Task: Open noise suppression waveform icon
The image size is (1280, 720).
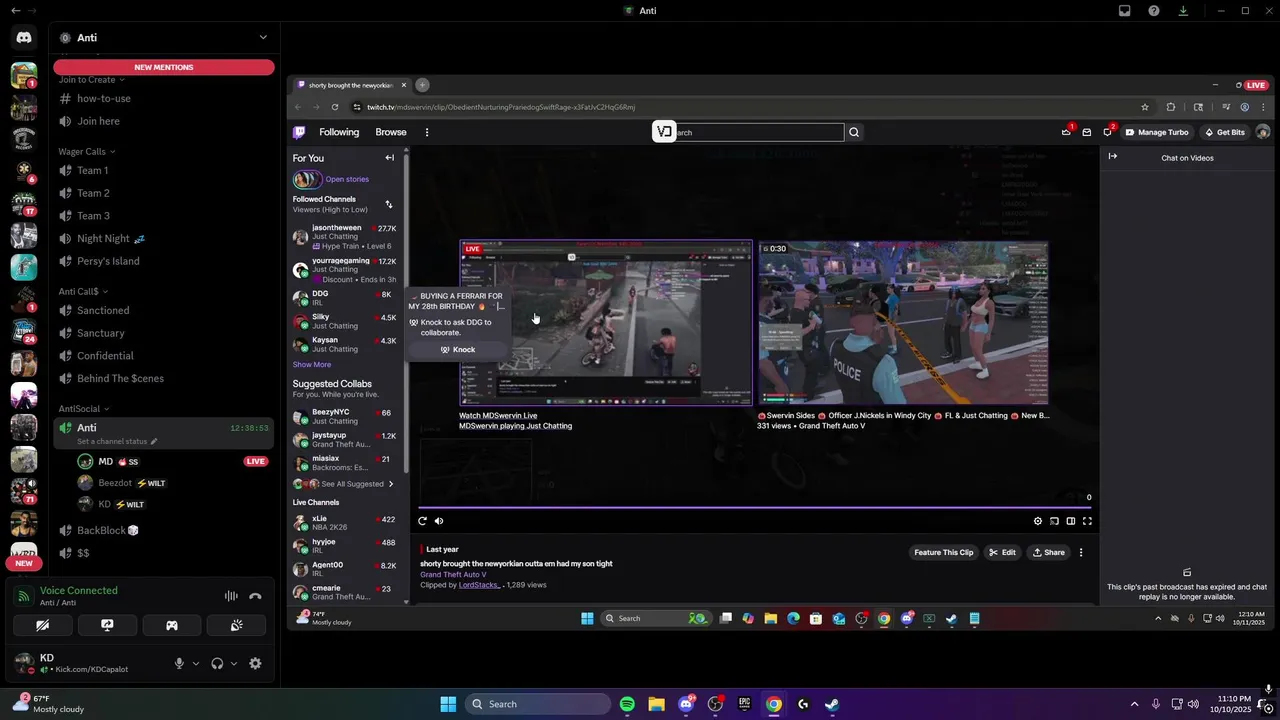Action: click(231, 596)
